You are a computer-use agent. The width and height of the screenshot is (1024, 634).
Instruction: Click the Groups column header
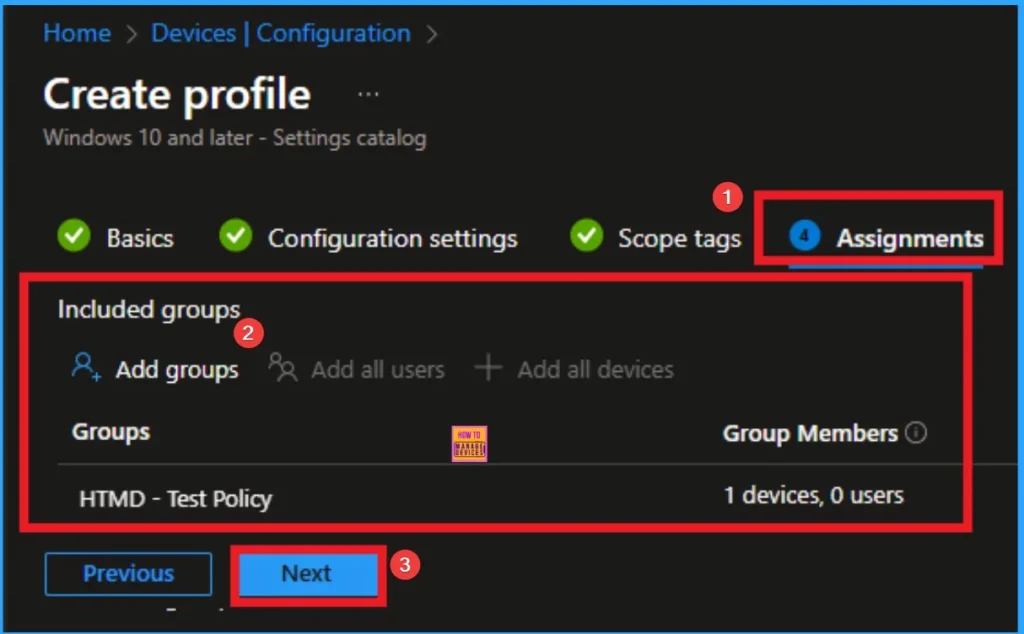pyautogui.click(x=111, y=432)
